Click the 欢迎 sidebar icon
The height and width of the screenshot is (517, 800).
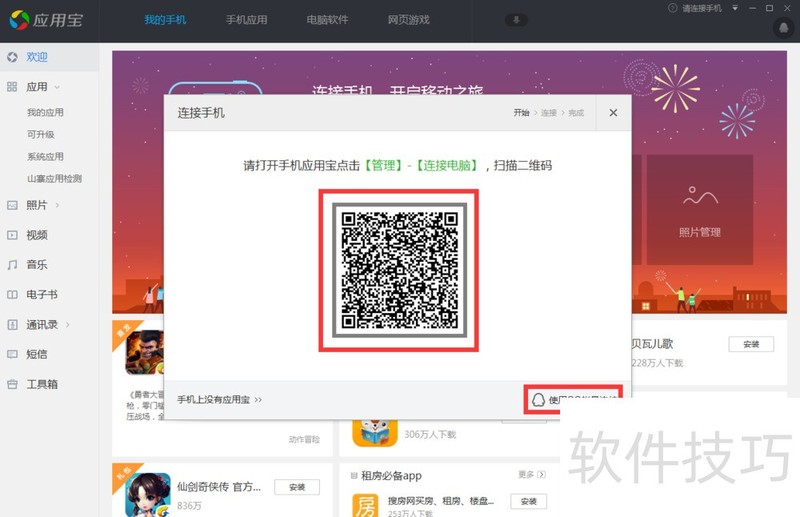[12, 57]
